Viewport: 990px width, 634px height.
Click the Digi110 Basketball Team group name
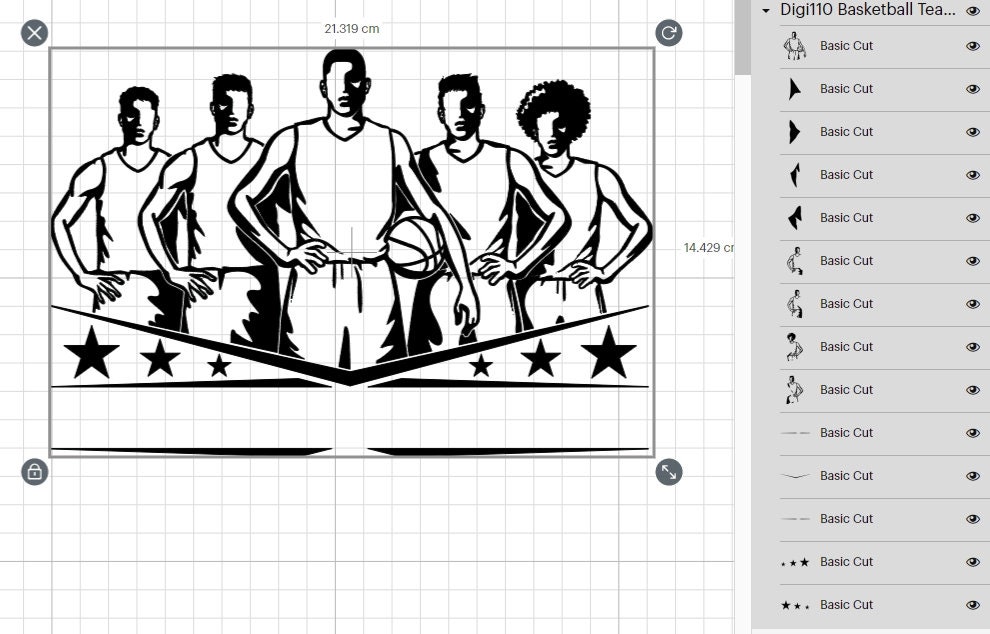click(x=867, y=10)
